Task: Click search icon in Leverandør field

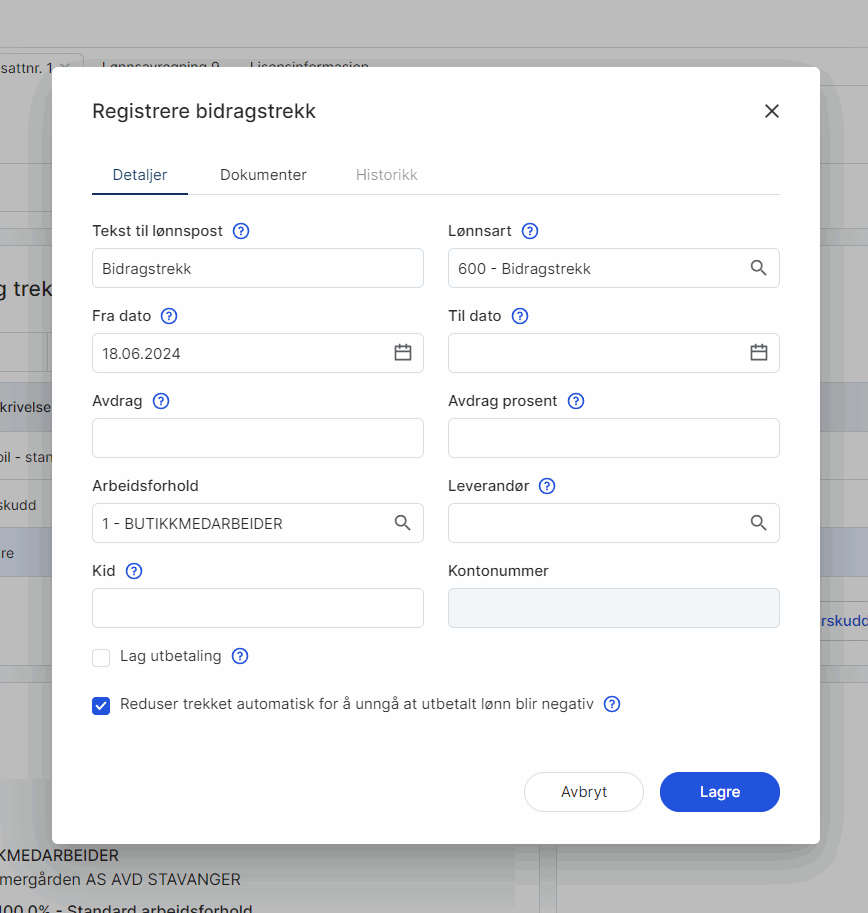Action: point(759,523)
